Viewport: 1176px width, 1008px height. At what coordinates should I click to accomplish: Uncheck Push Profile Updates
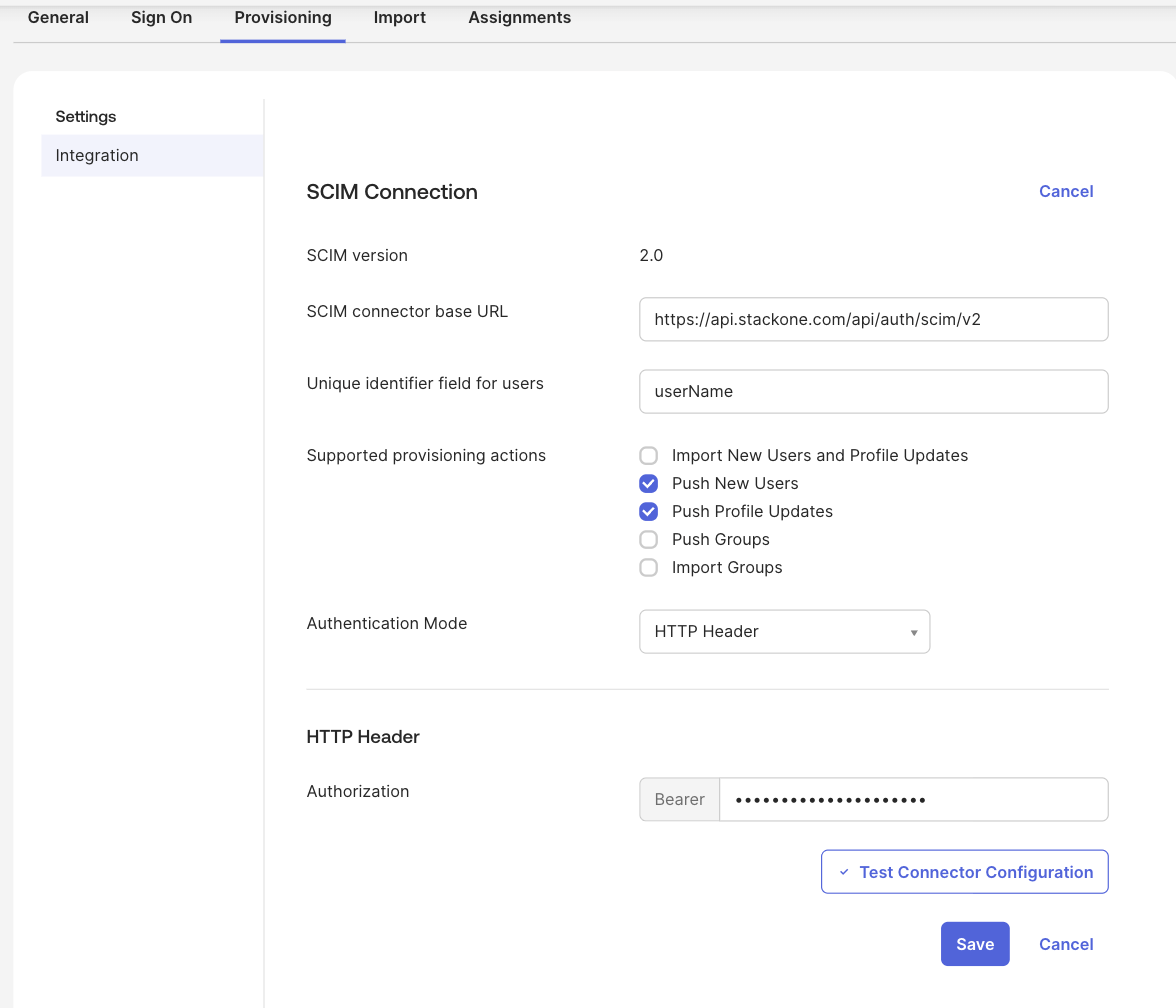[x=649, y=512]
